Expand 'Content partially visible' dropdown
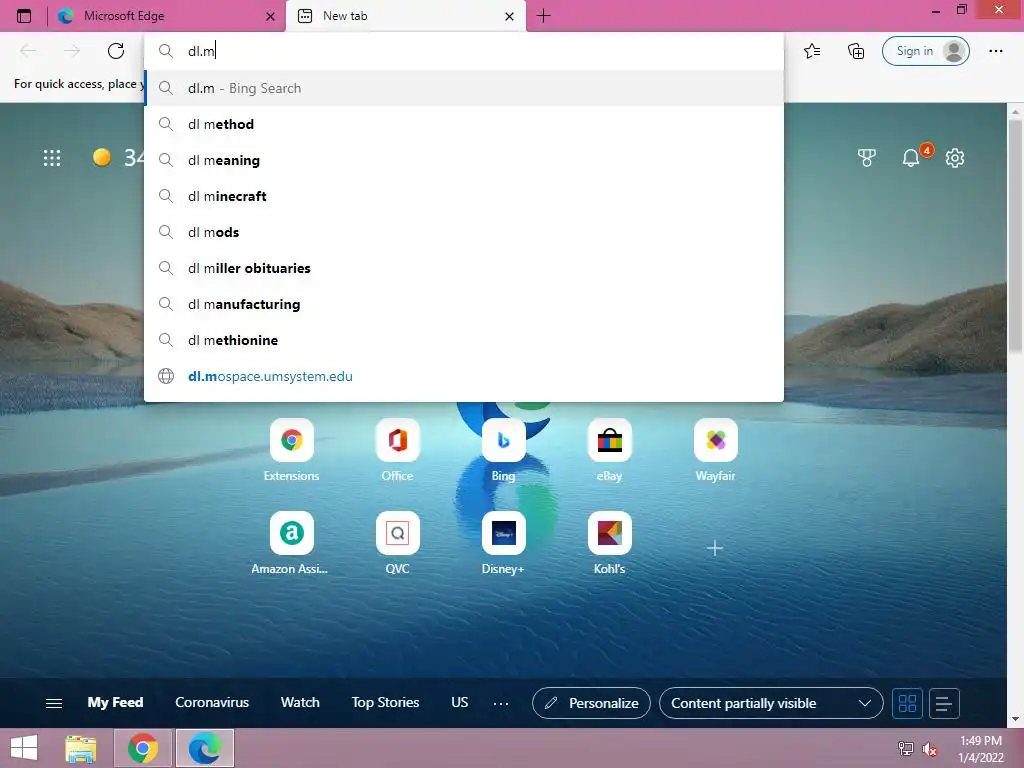The image size is (1024, 768). [771, 703]
